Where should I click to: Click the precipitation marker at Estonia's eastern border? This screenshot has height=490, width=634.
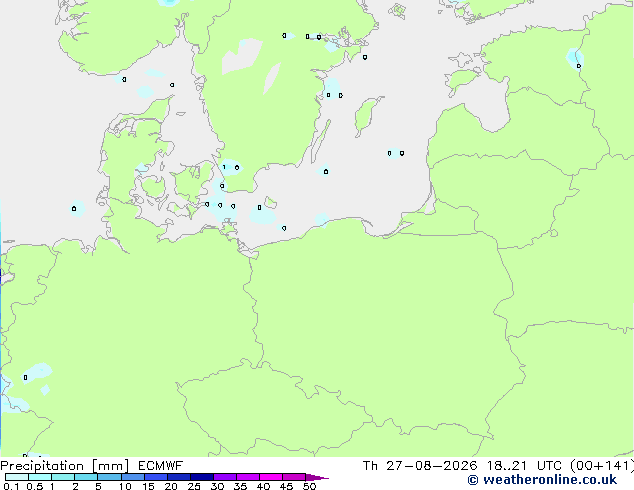pos(579,66)
